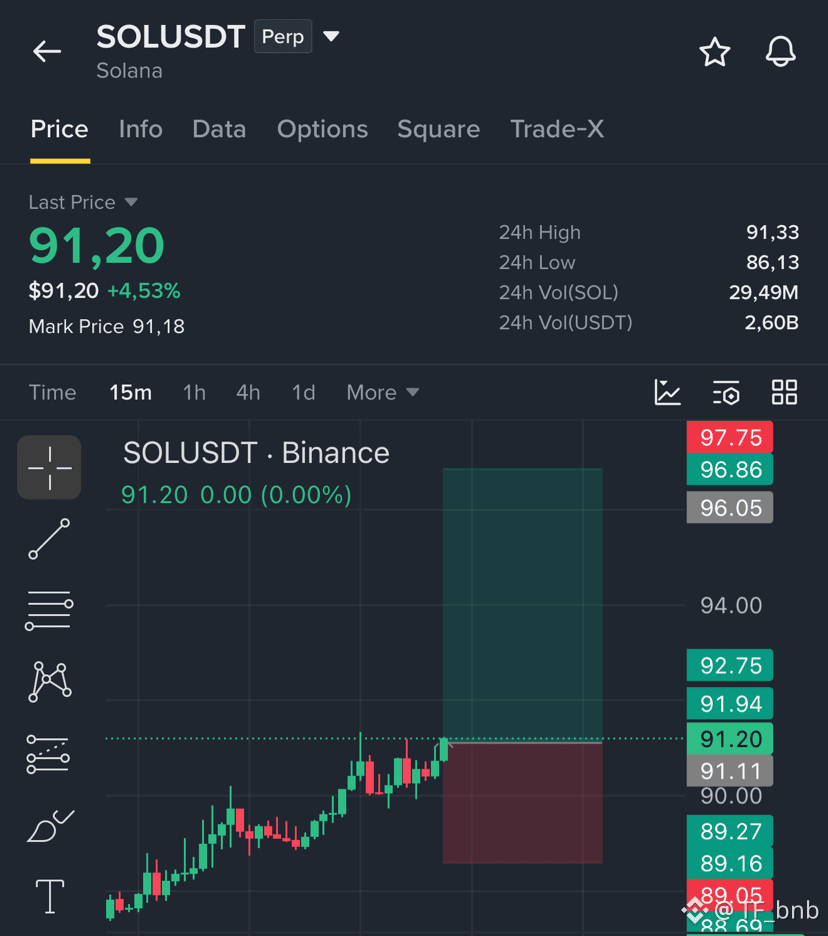Go back using the left arrow

click(x=47, y=51)
